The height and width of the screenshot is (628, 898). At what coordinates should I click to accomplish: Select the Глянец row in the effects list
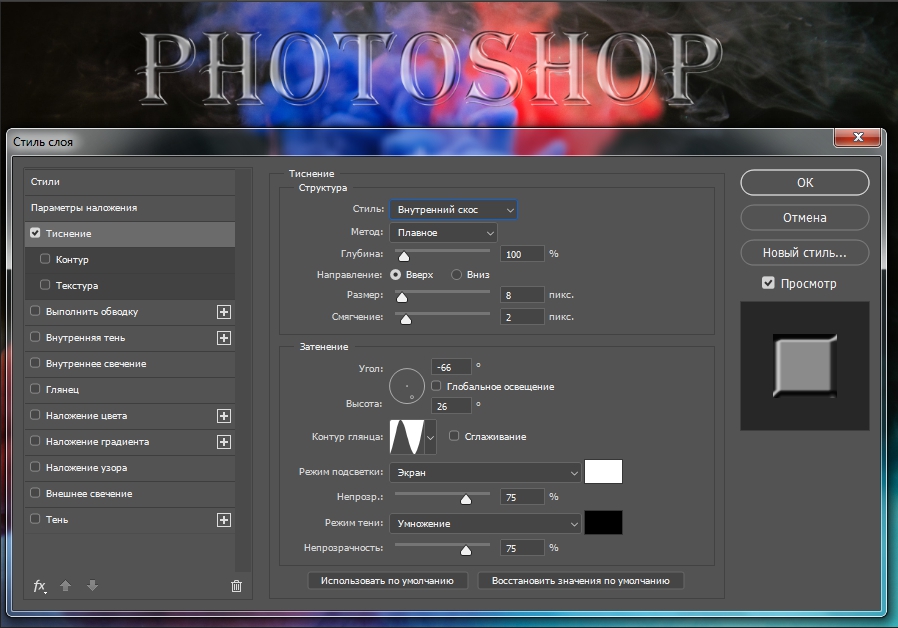[130, 389]
